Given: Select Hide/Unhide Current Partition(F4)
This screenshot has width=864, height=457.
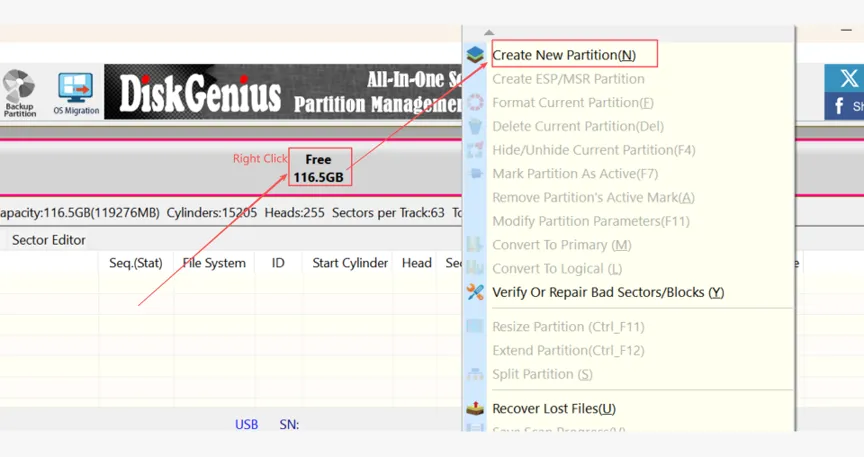Looking at the screenshot, I should tap(593, 150).
